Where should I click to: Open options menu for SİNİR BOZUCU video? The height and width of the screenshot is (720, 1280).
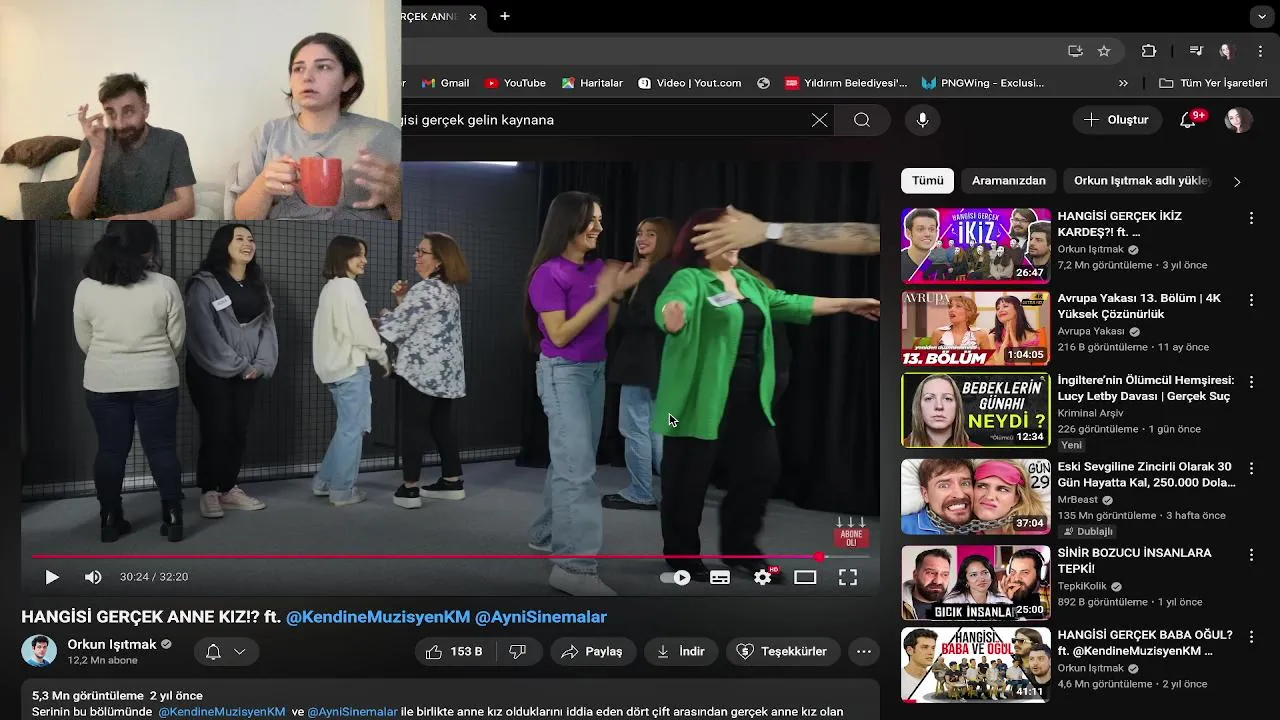1251,554
